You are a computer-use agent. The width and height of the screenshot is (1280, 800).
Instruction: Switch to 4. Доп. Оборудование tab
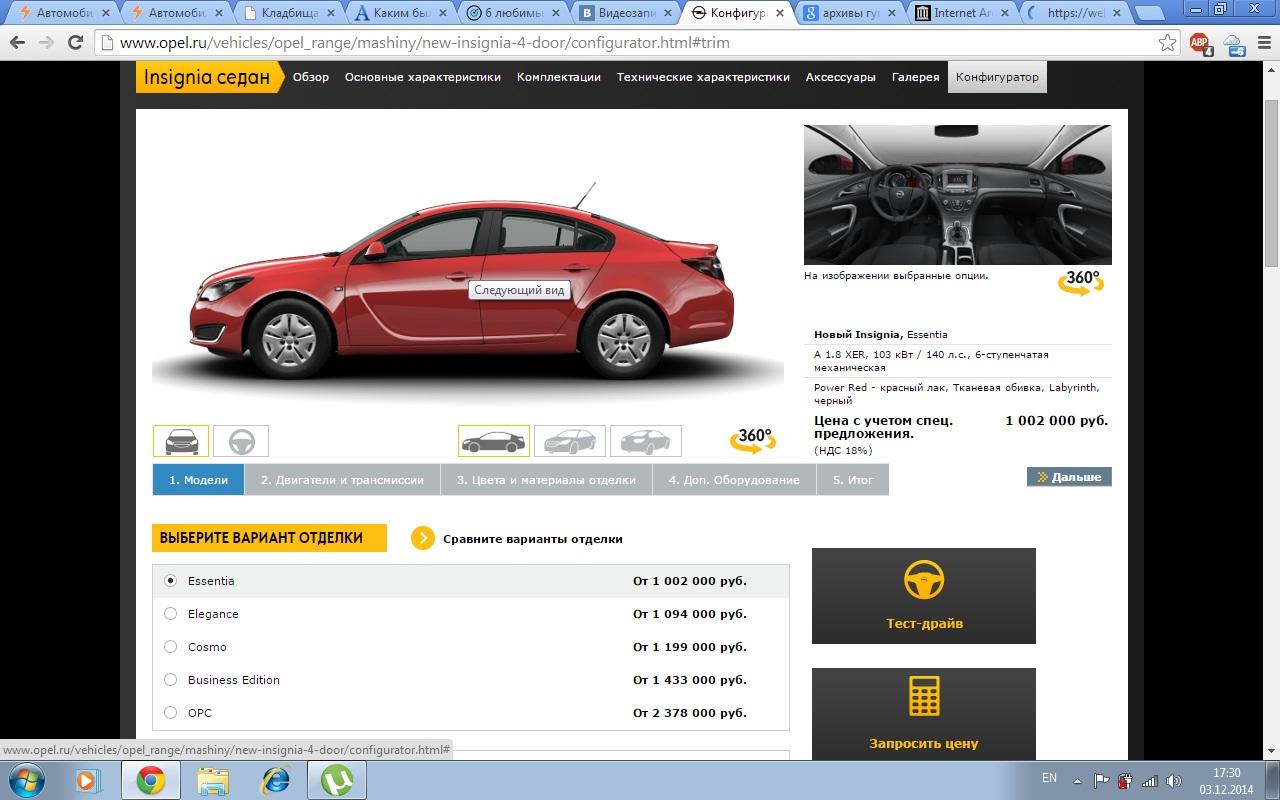click(x=734, y=480)
